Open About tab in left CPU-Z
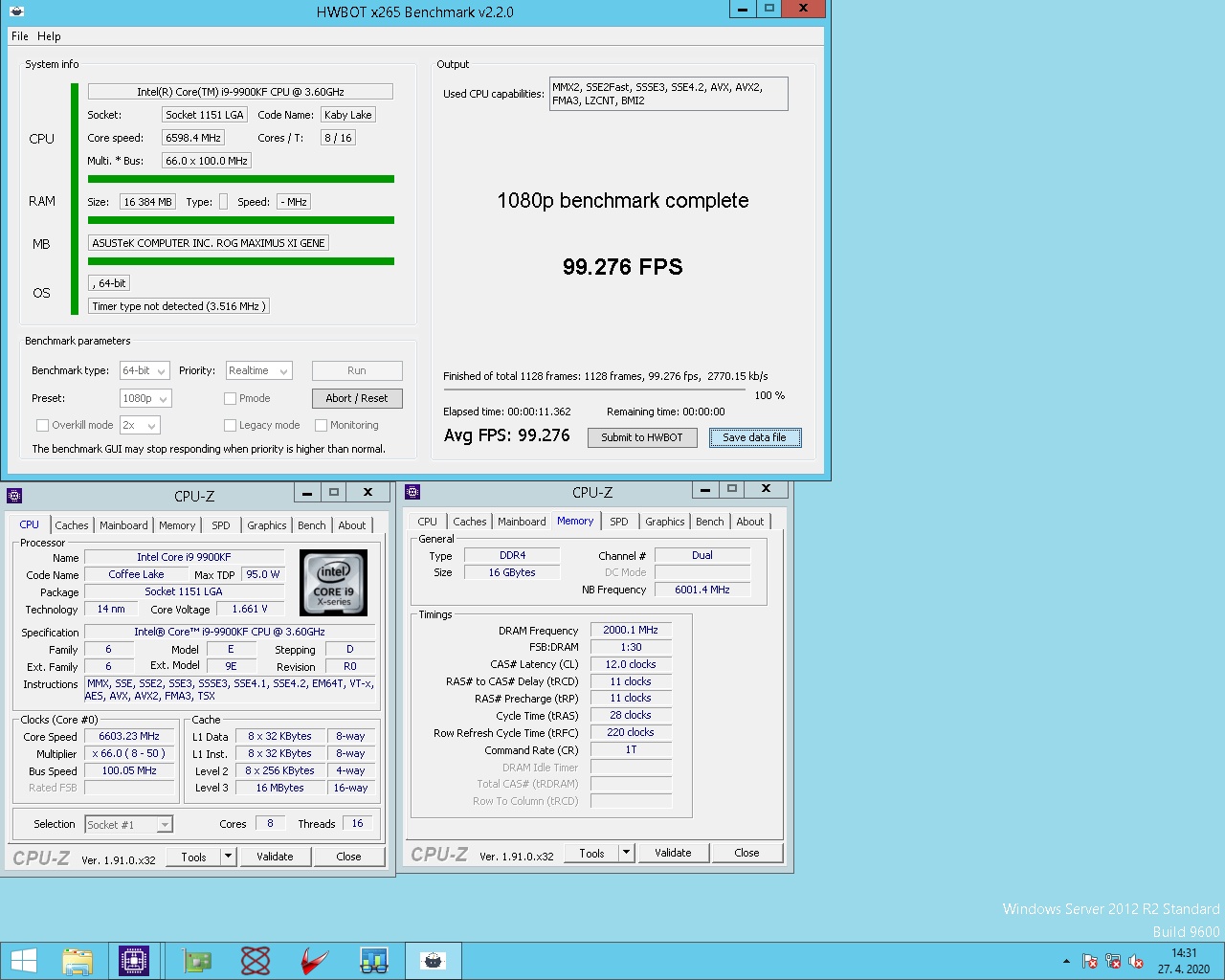The width and height of the screenshot is (1225, 980). tap(352, 525)
